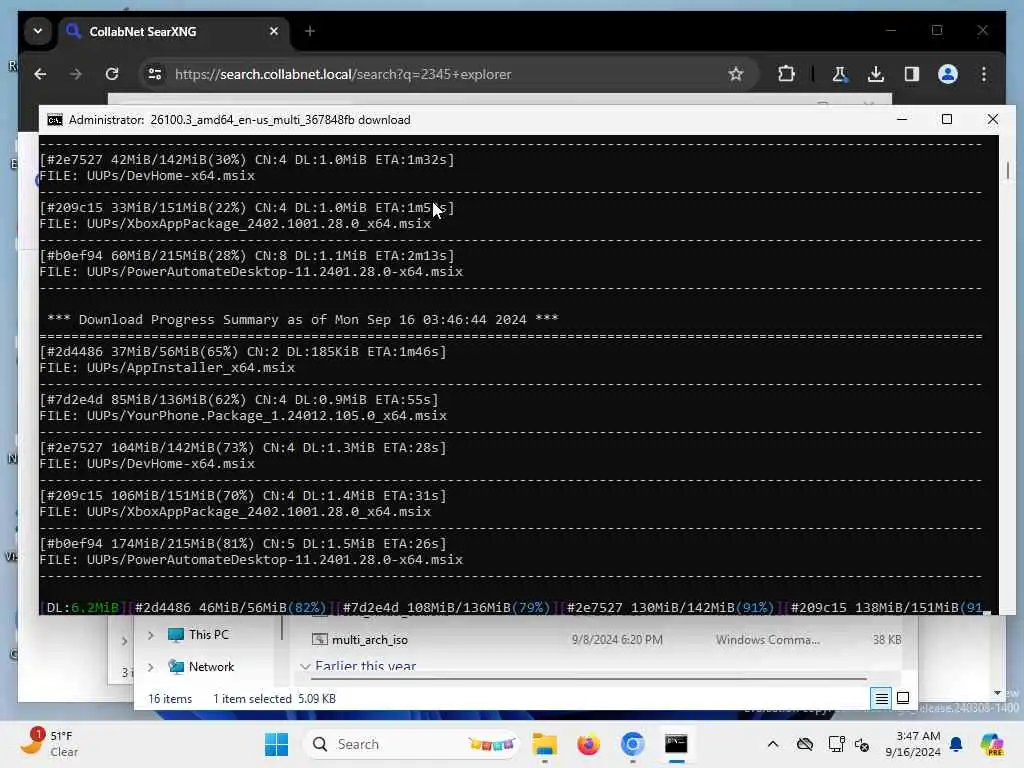Go forward in the browser
This screenshot has height=768, width=1024.
point(76,74)
